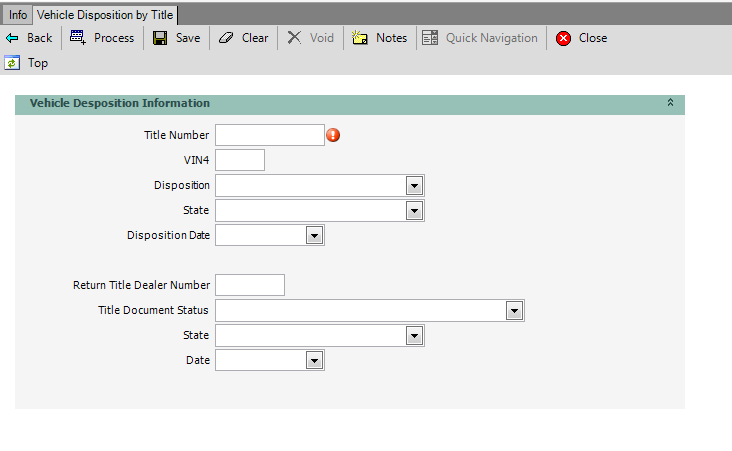Click the Return Title Dealer Number field
732x451 pixels.
250,285
